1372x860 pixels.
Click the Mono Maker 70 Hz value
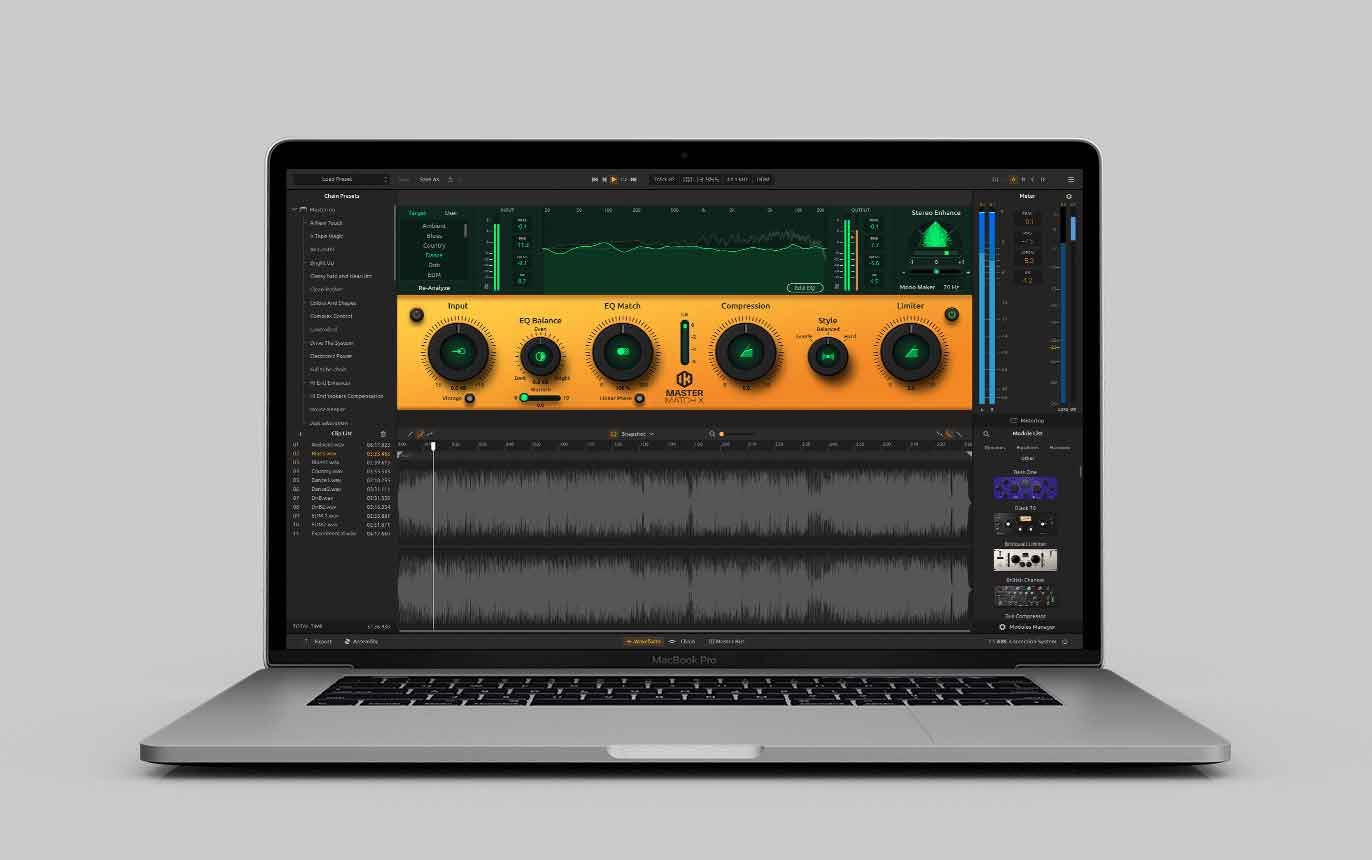coord(951,287)
